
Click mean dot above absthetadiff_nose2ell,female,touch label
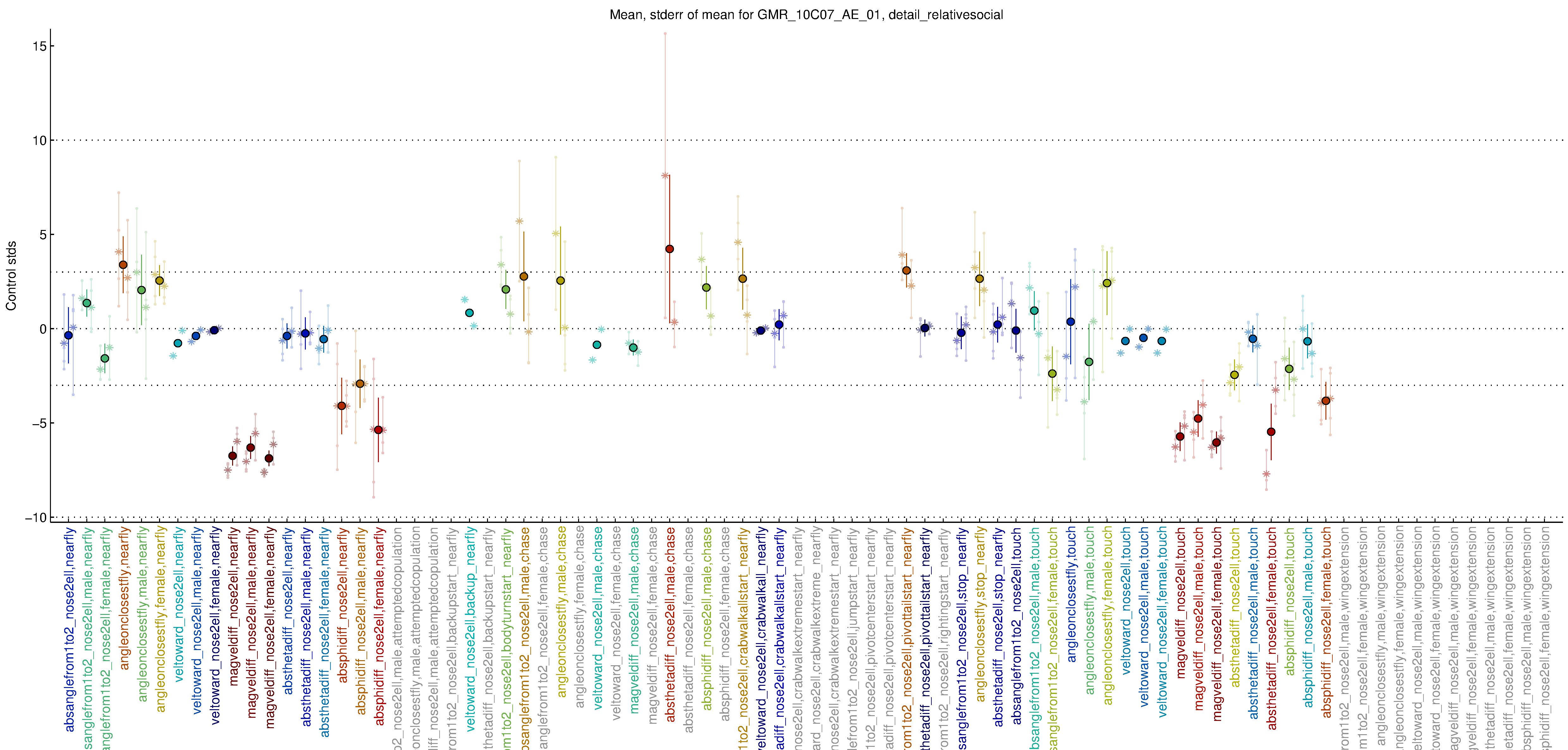1271,431
